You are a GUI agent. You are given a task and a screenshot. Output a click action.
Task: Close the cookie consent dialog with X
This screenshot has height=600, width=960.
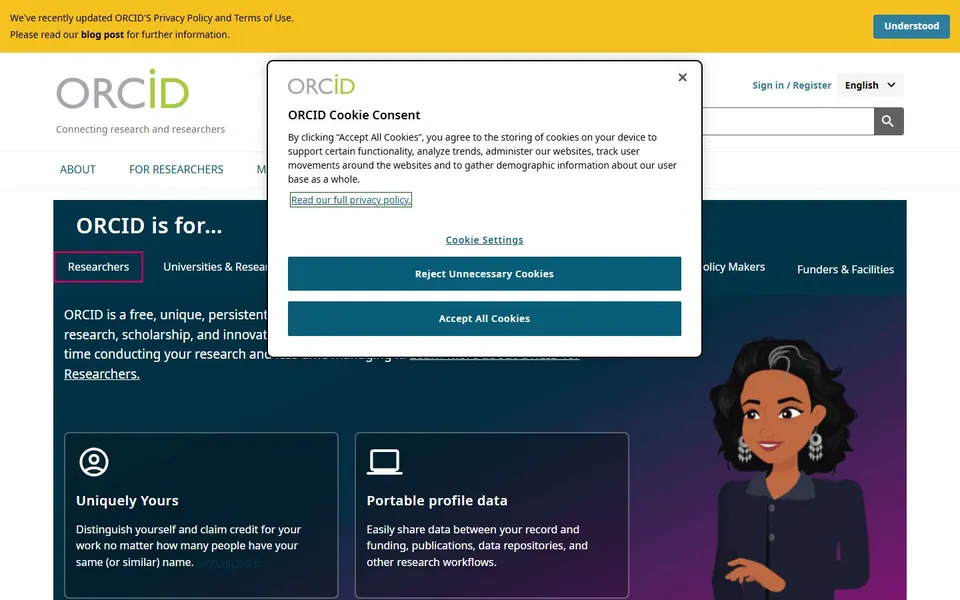(683, 77)
